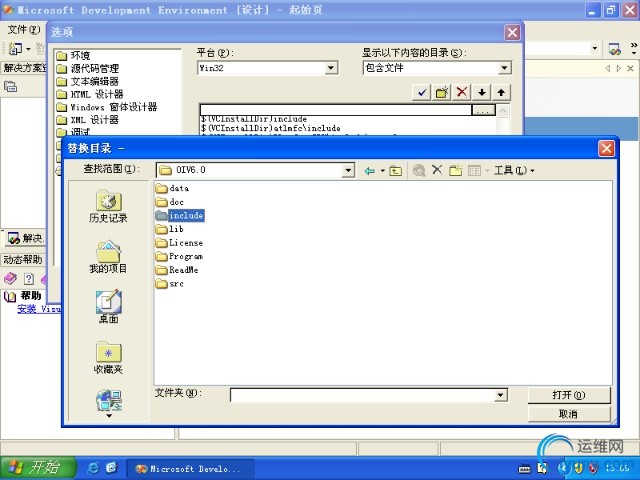Click the check-mark icon in the options dialog
This screenshot has width=640, height=480.
click(x=422, y=93)
